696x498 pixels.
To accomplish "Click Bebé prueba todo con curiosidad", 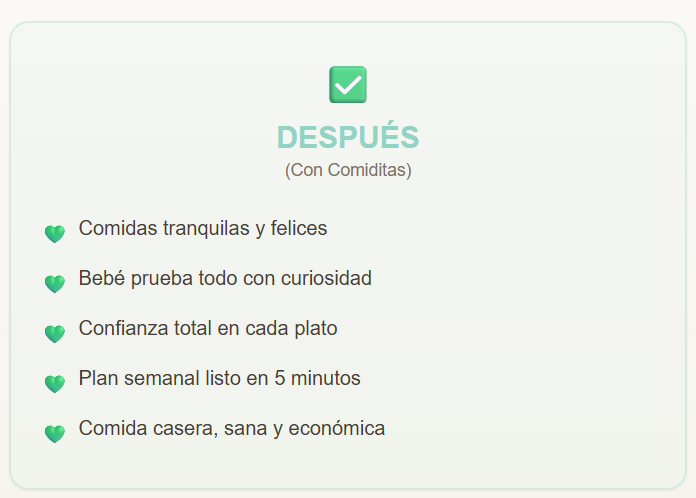I will click(225, 279).
